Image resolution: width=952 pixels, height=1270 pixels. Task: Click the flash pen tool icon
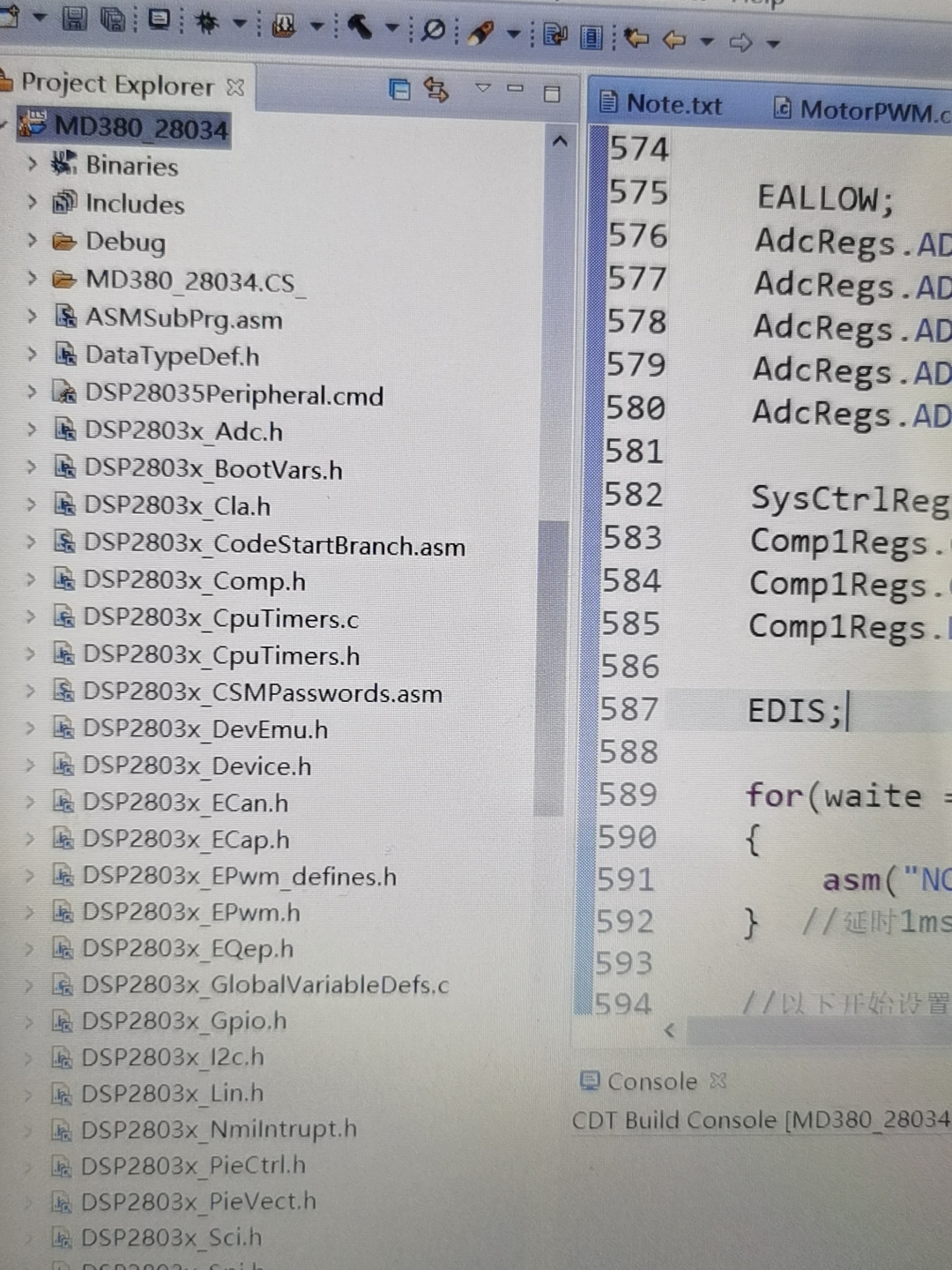tap(480, 33)
